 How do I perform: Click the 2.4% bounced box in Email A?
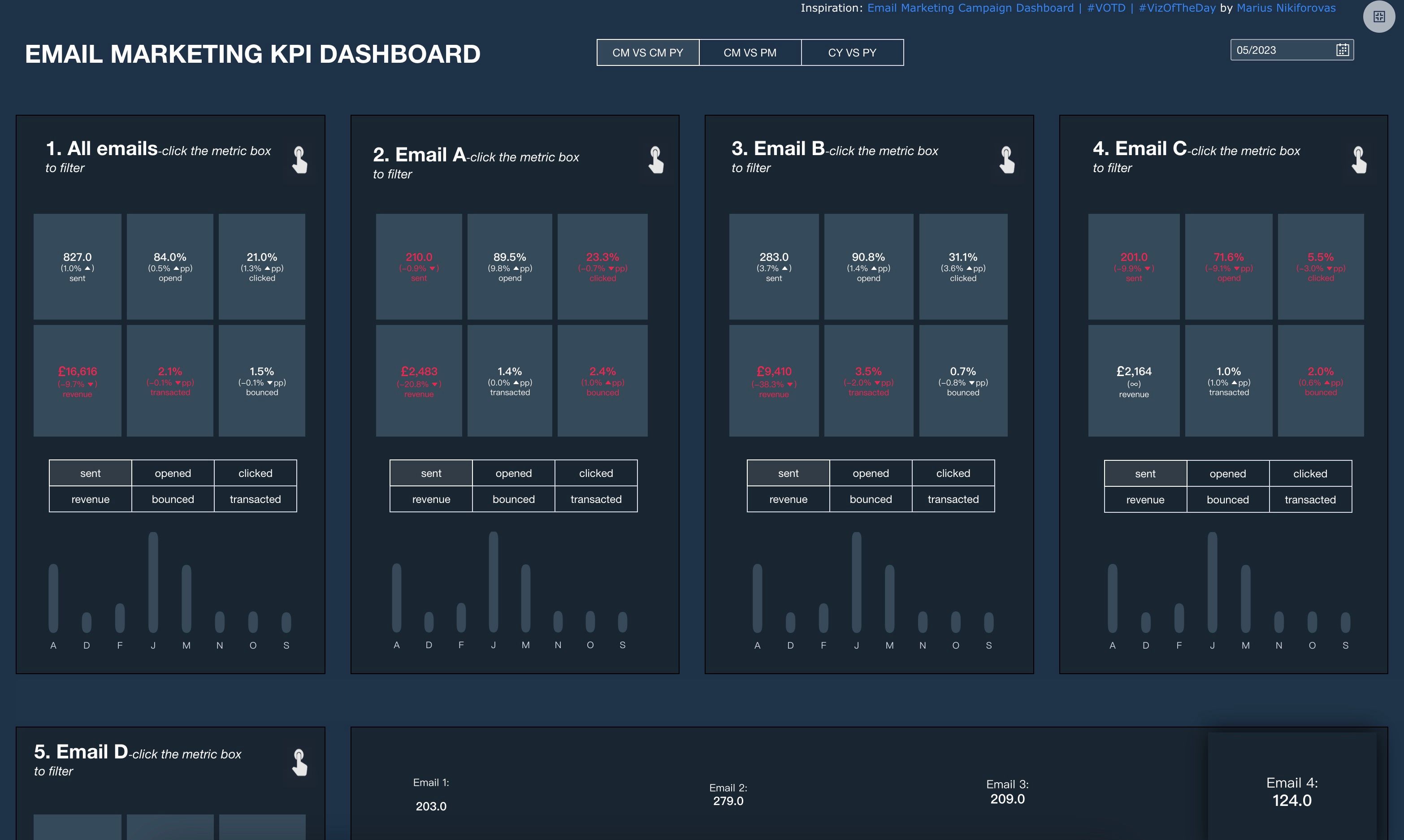[x=602, y=381]
